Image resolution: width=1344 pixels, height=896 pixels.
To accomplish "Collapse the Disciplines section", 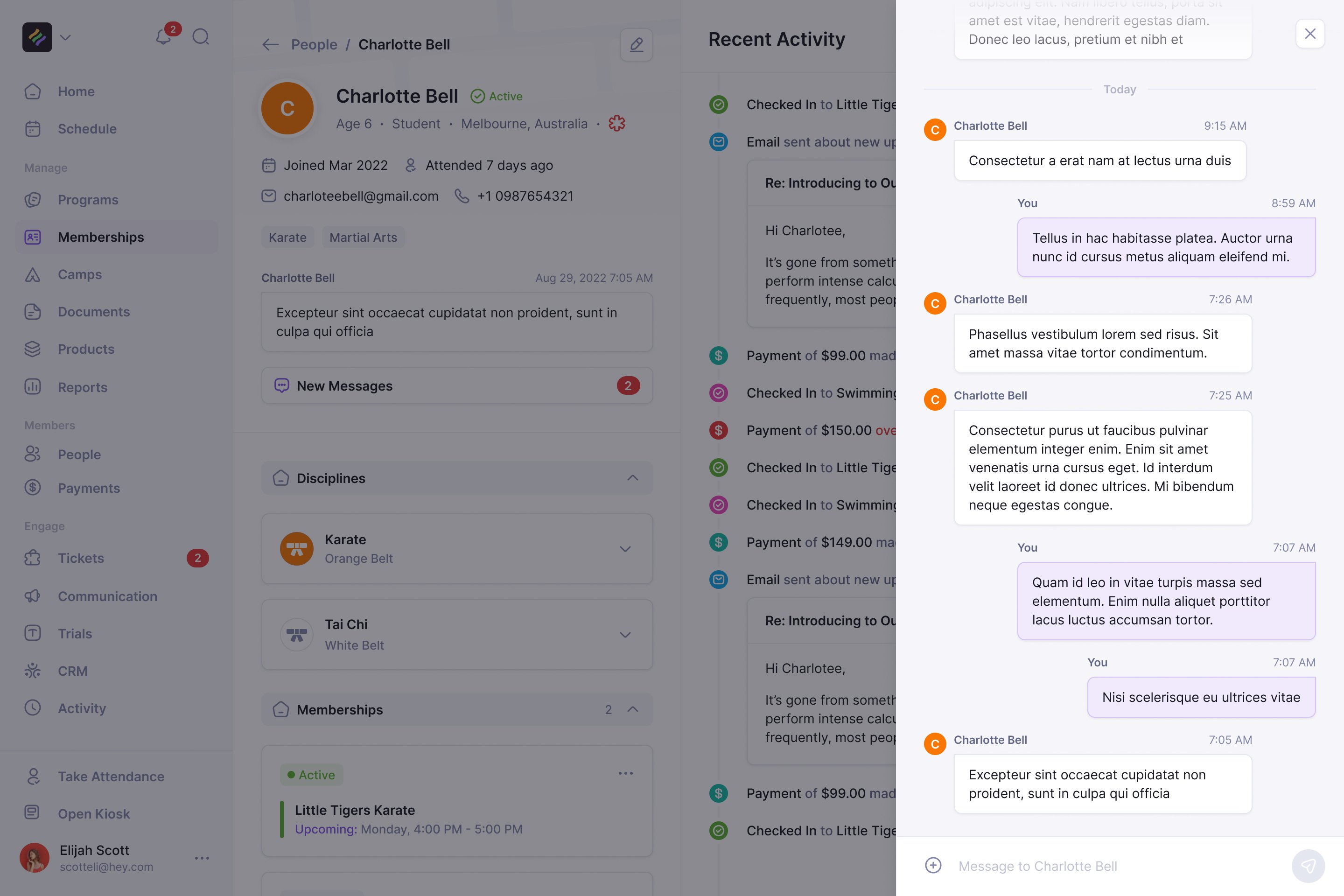I will pyautogui.click(x=632, y=478).
